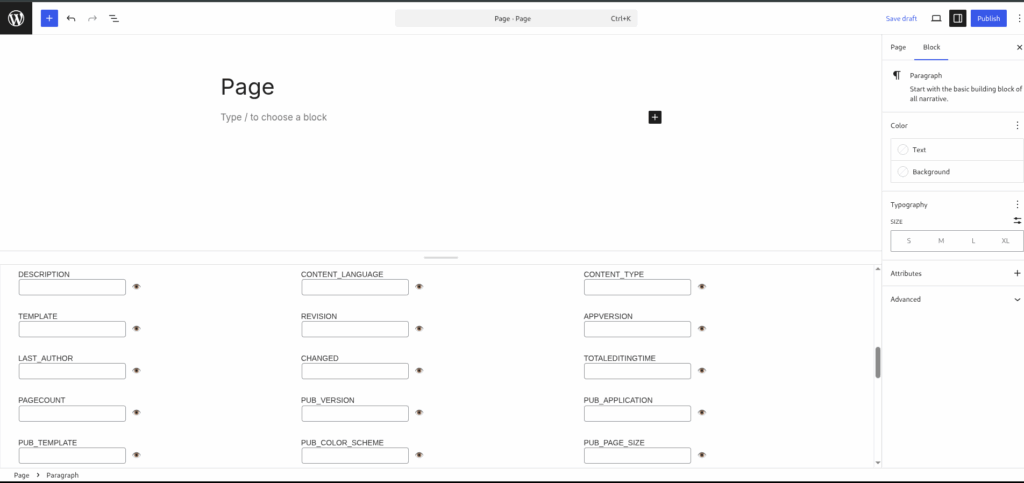Open the top bar options menu
This screenshot has height=483, width=1024.
click(1019, 18)
